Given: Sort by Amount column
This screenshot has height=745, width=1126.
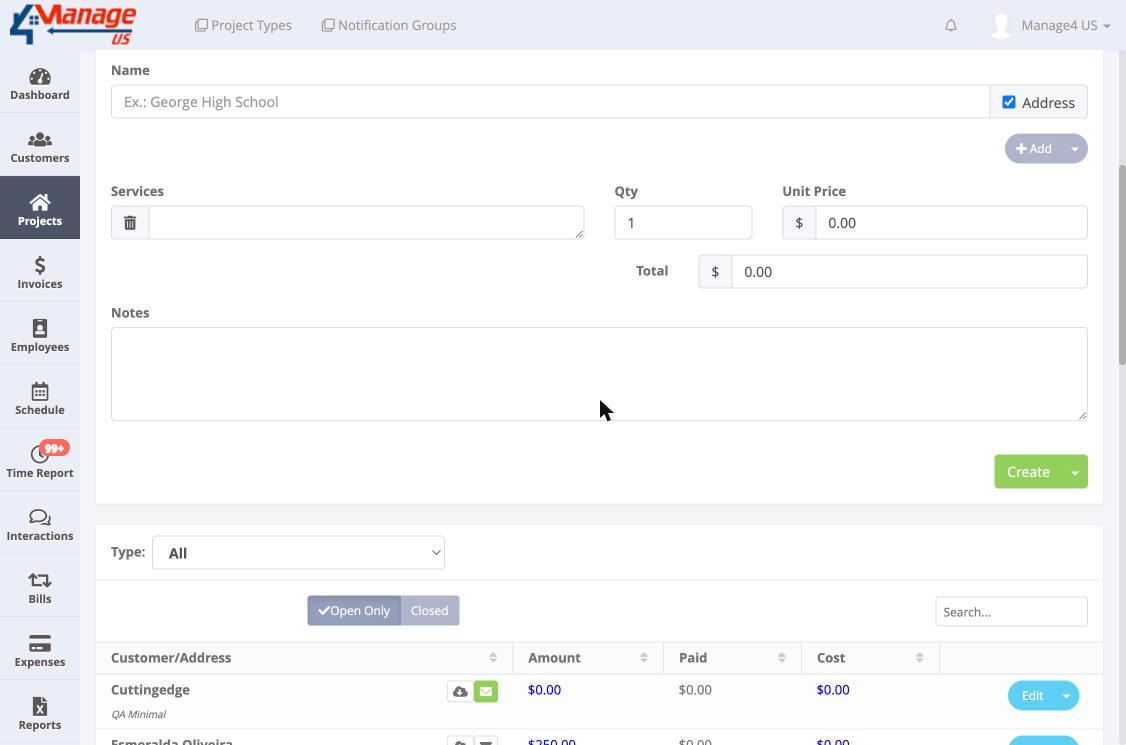Looking at the screenshot, I should coord(588,657).
